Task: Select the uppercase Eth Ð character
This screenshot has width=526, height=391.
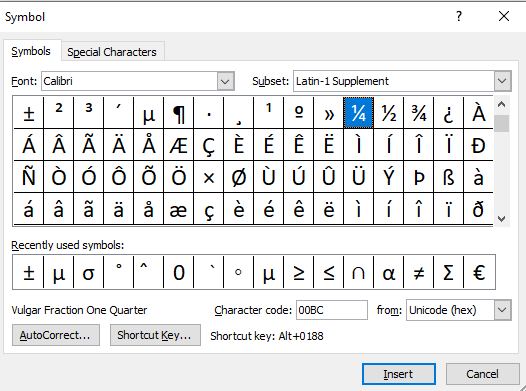Action: tap(478, 145)
